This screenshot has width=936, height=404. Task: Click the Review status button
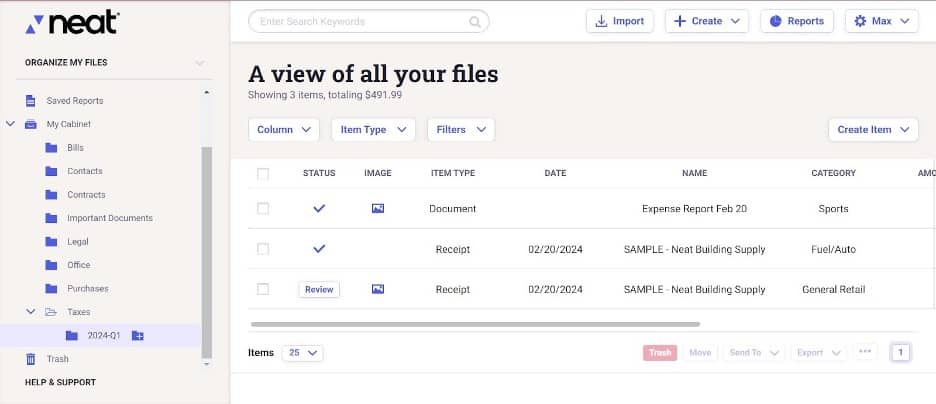click(319, 289)
